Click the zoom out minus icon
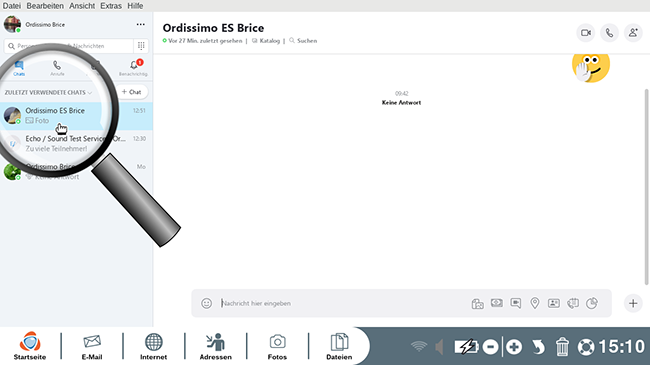Screen dimensions: 650x365 pyautogui.click(x=490, y=347)
